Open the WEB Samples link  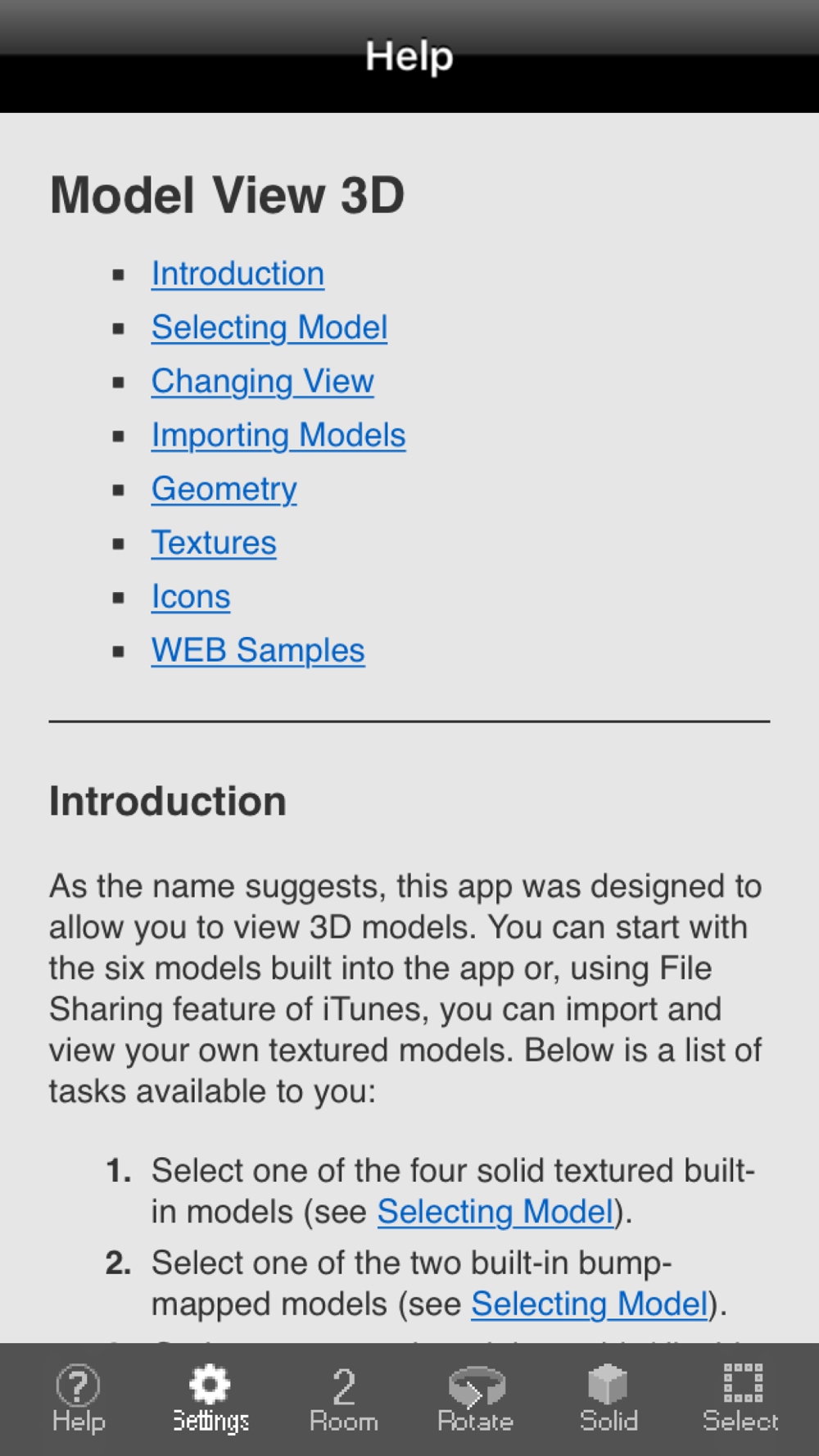pos(258,651)
